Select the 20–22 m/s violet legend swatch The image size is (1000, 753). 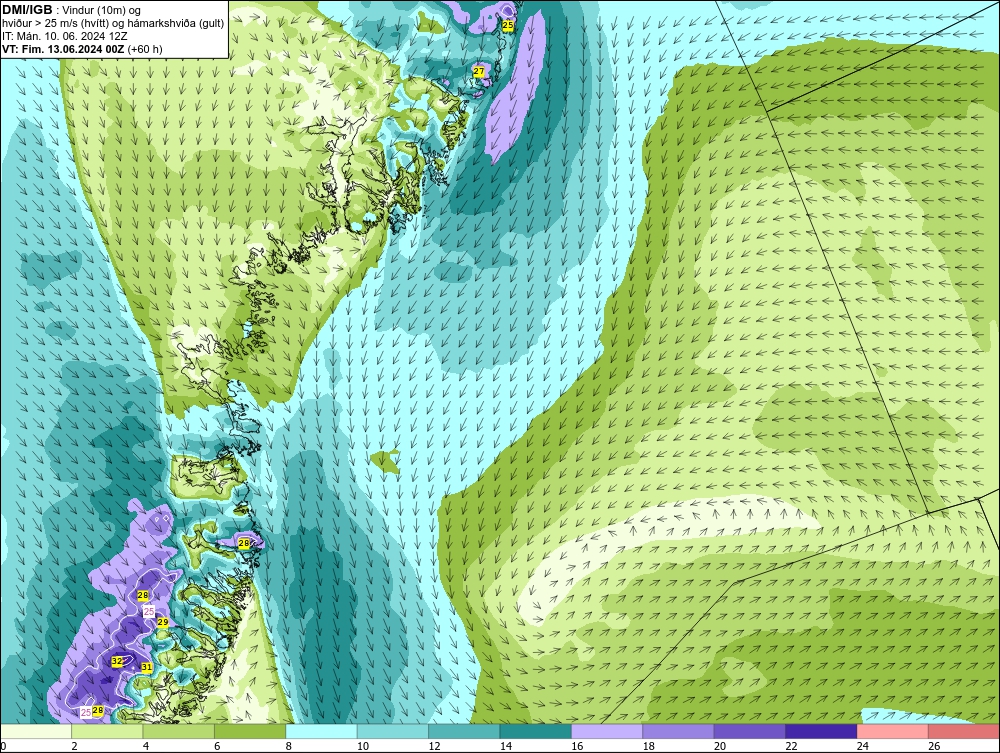coord(750,731)
